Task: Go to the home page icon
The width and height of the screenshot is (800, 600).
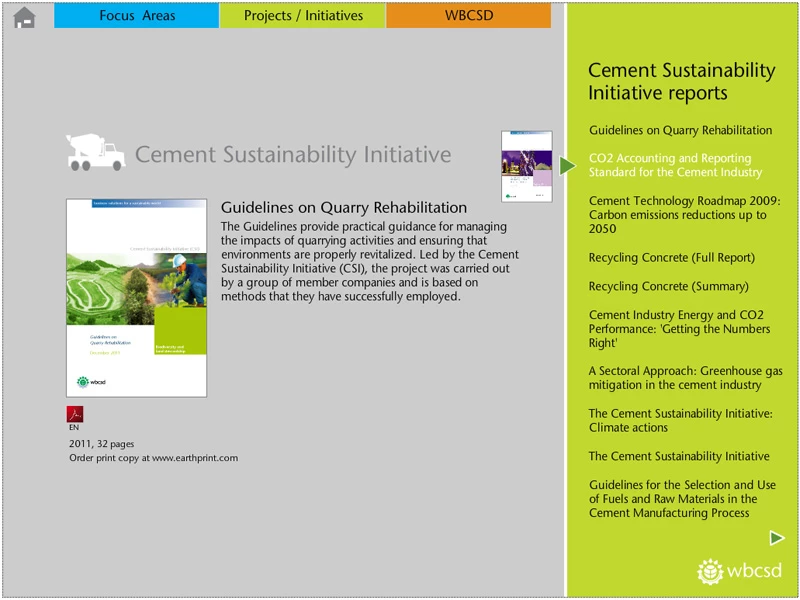Action: 24,18
